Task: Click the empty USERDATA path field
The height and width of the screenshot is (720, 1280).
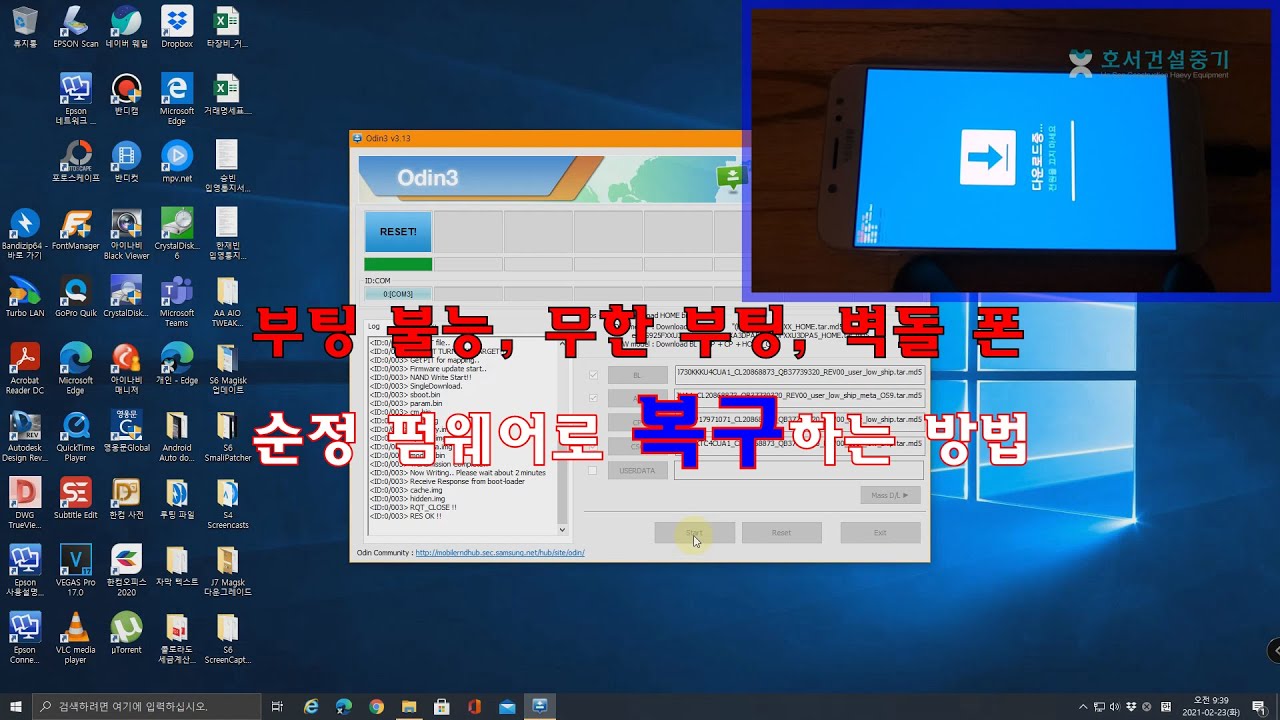Action: pos(800,470)
